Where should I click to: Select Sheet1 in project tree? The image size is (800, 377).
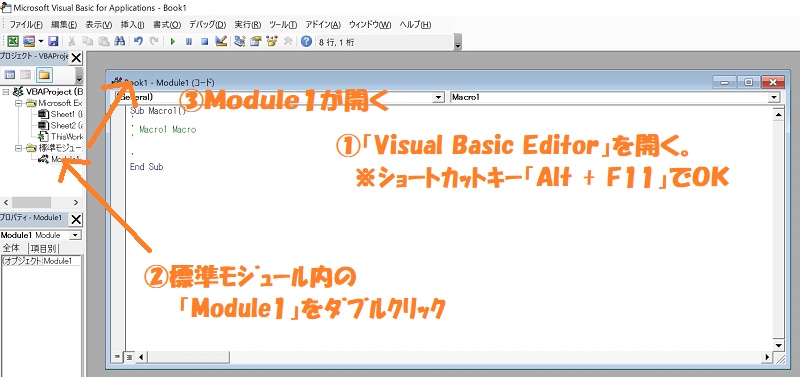[x=60, y=114]
